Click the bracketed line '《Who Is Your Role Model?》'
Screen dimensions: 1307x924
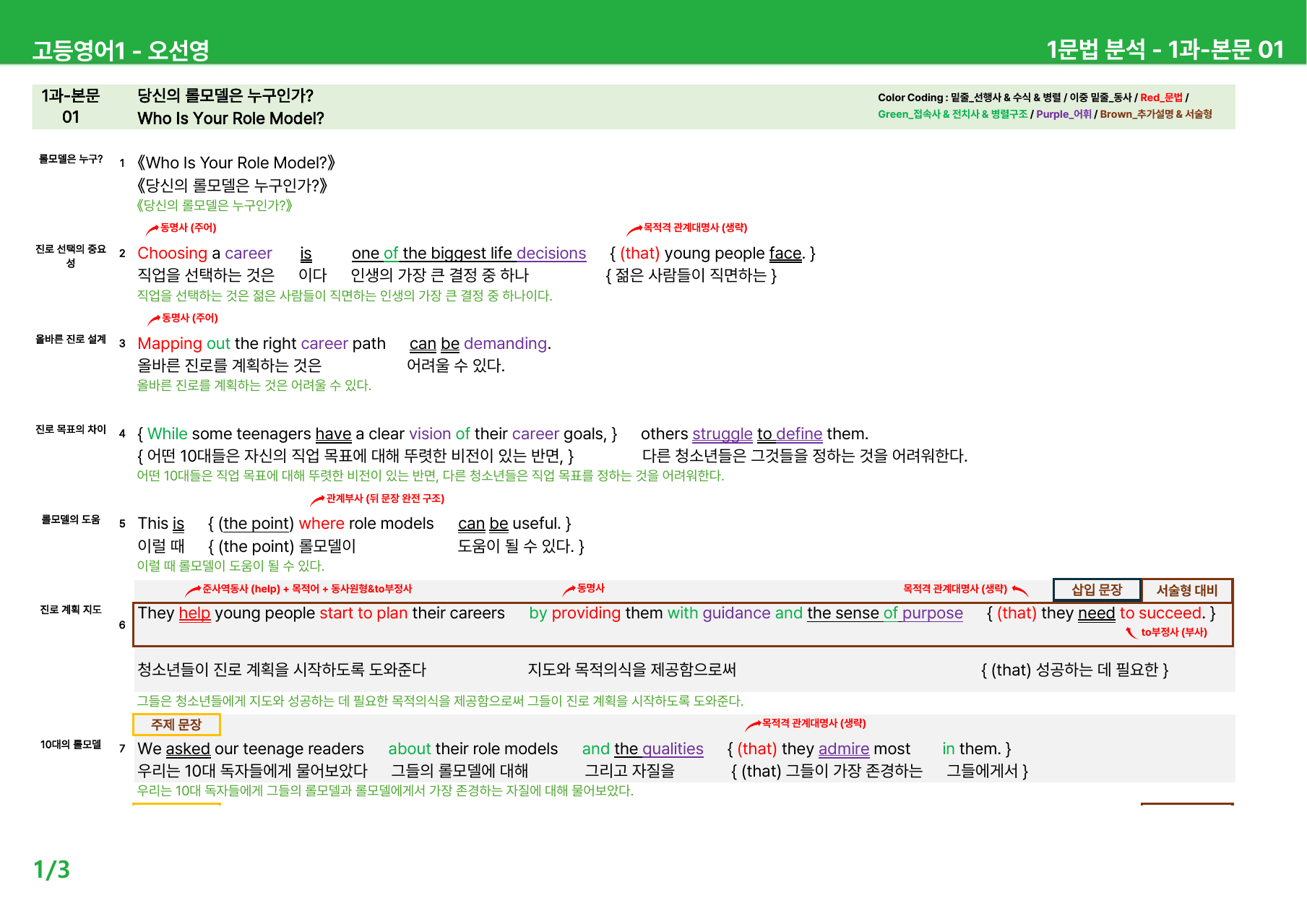point(236,163)
